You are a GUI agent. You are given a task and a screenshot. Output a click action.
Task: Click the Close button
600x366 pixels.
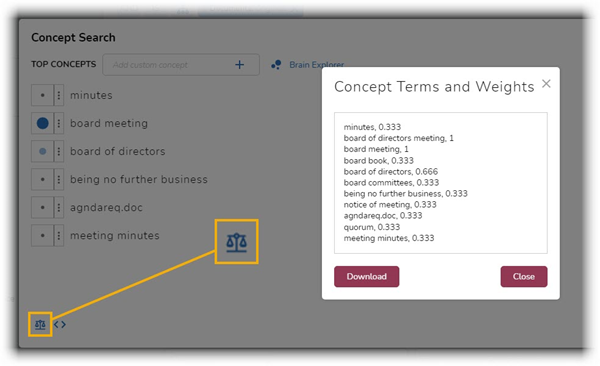[524, 276]
